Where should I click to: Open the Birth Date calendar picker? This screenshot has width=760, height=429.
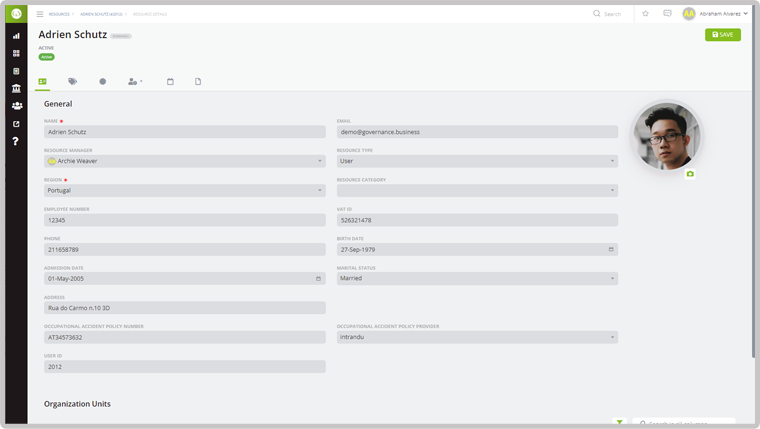pos(611,249)
